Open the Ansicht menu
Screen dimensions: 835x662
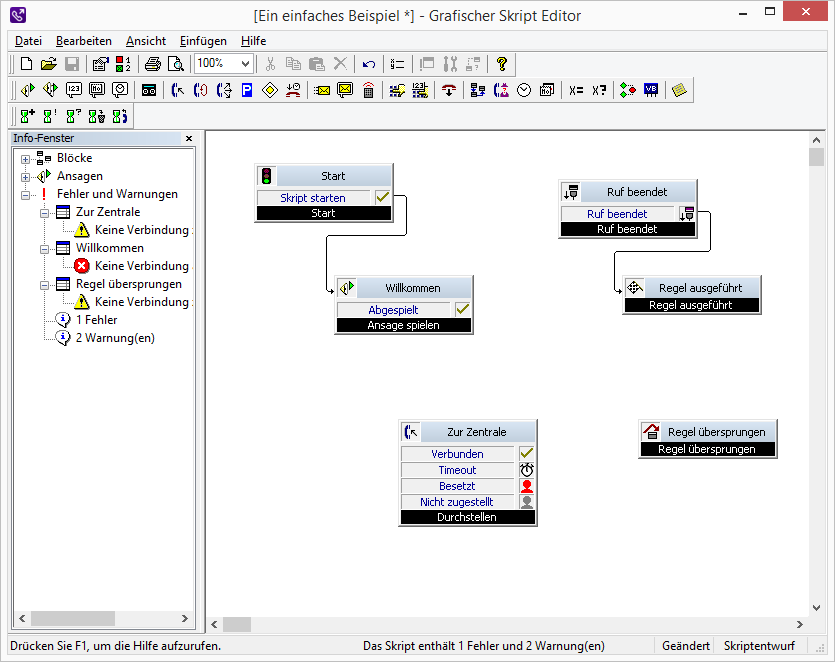click(x=146, y=41)
